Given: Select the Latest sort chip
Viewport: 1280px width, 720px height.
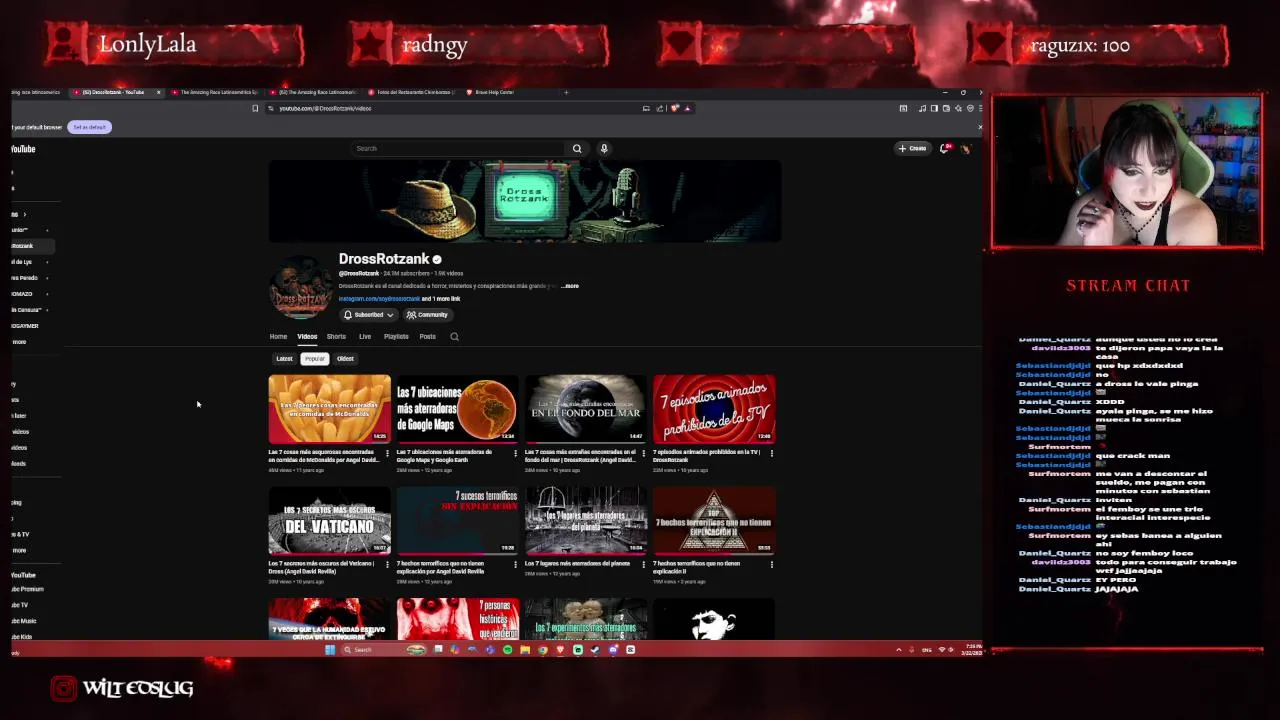Looking at the screenshot, I should (284, 358).
